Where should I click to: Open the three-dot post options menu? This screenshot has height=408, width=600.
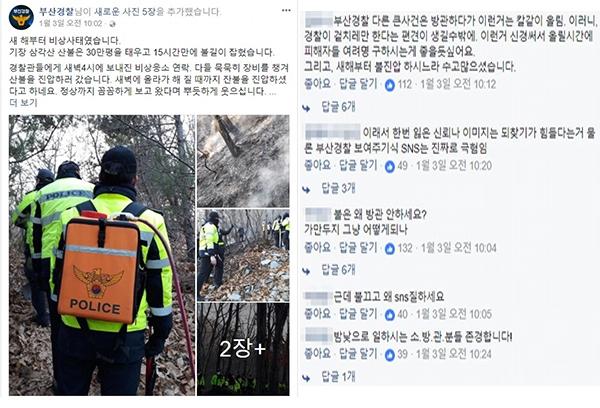pos(286,11)
